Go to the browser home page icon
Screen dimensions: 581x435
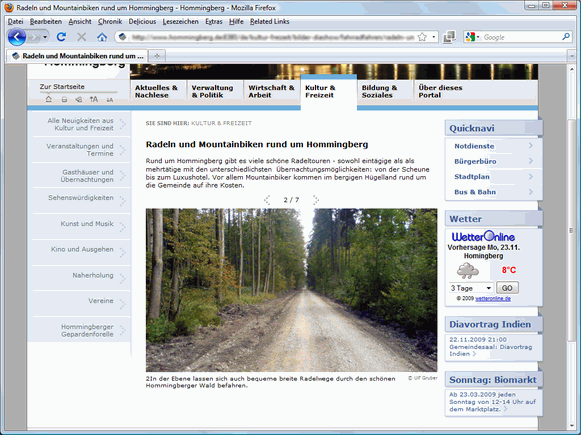click(x=102, y=37)
